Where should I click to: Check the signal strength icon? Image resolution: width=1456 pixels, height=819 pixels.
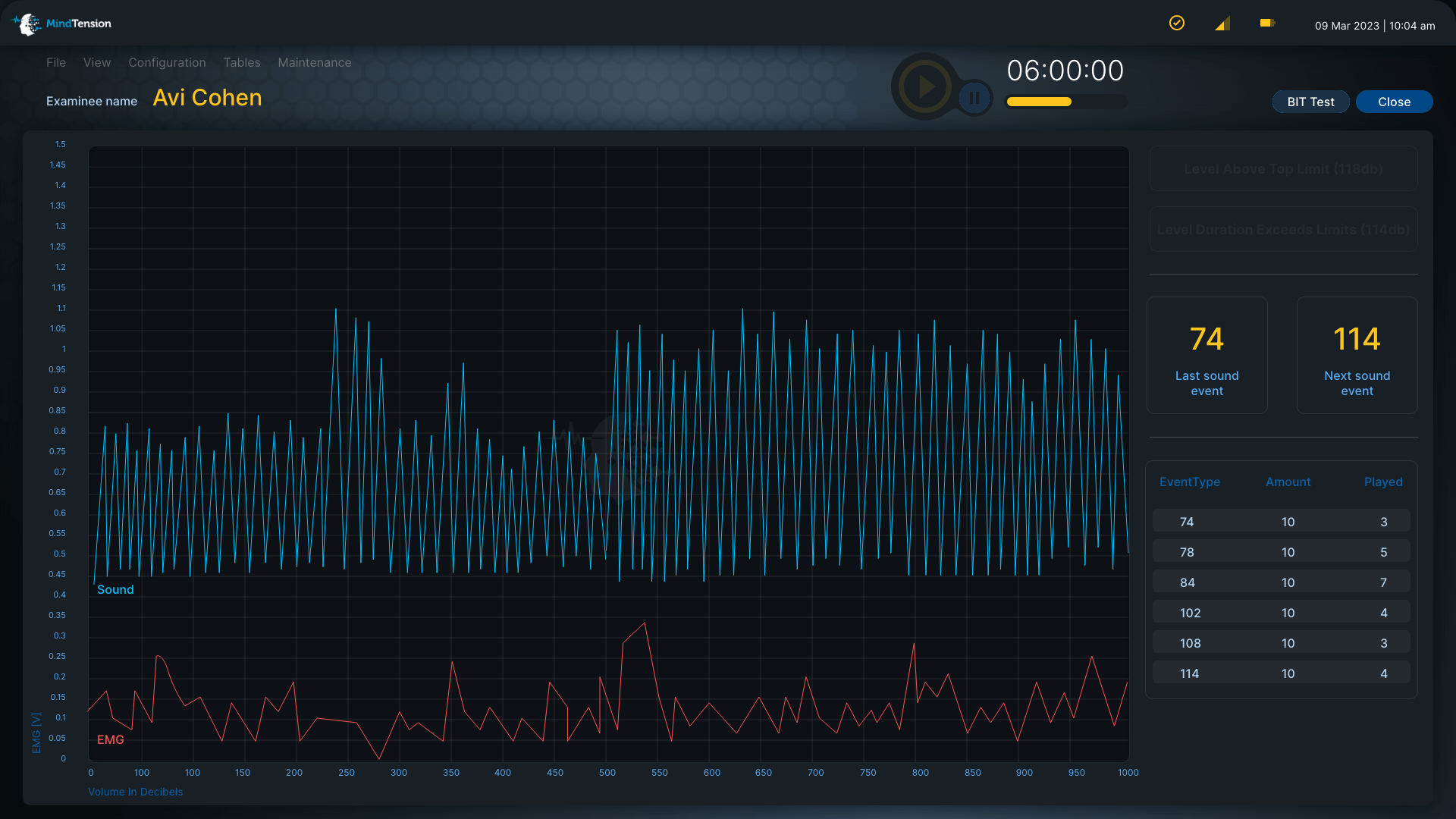click(1222, 24)
